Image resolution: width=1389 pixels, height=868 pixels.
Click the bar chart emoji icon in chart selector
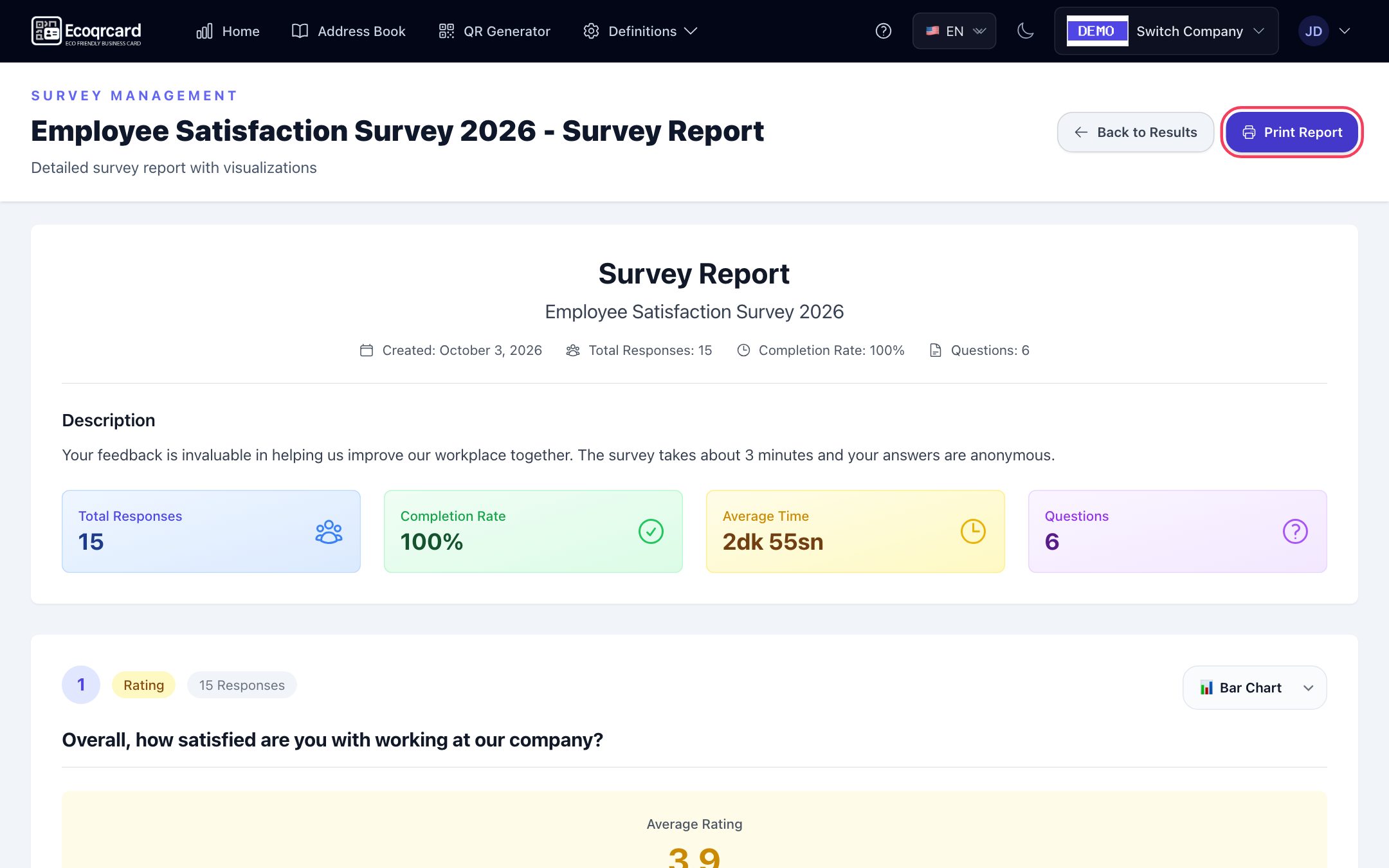[1206, 688]
